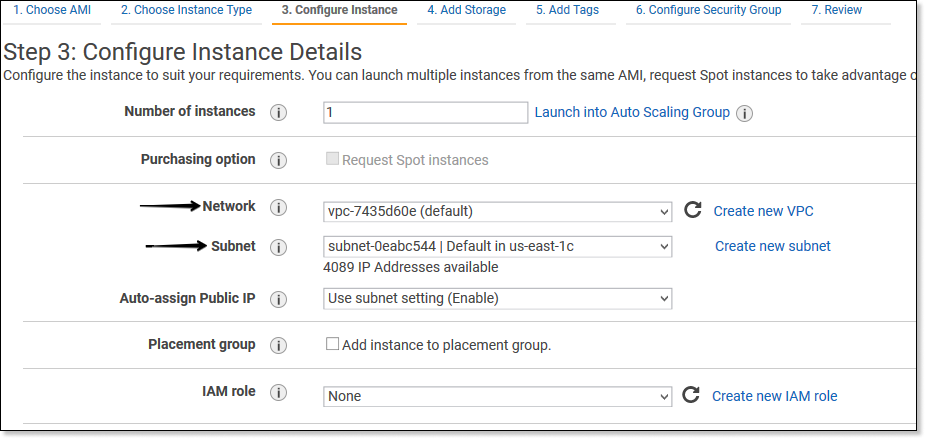Click info icon for Auto-assign Public IP
This screenshot has width=925, height=439.
[x=279, y=299]
